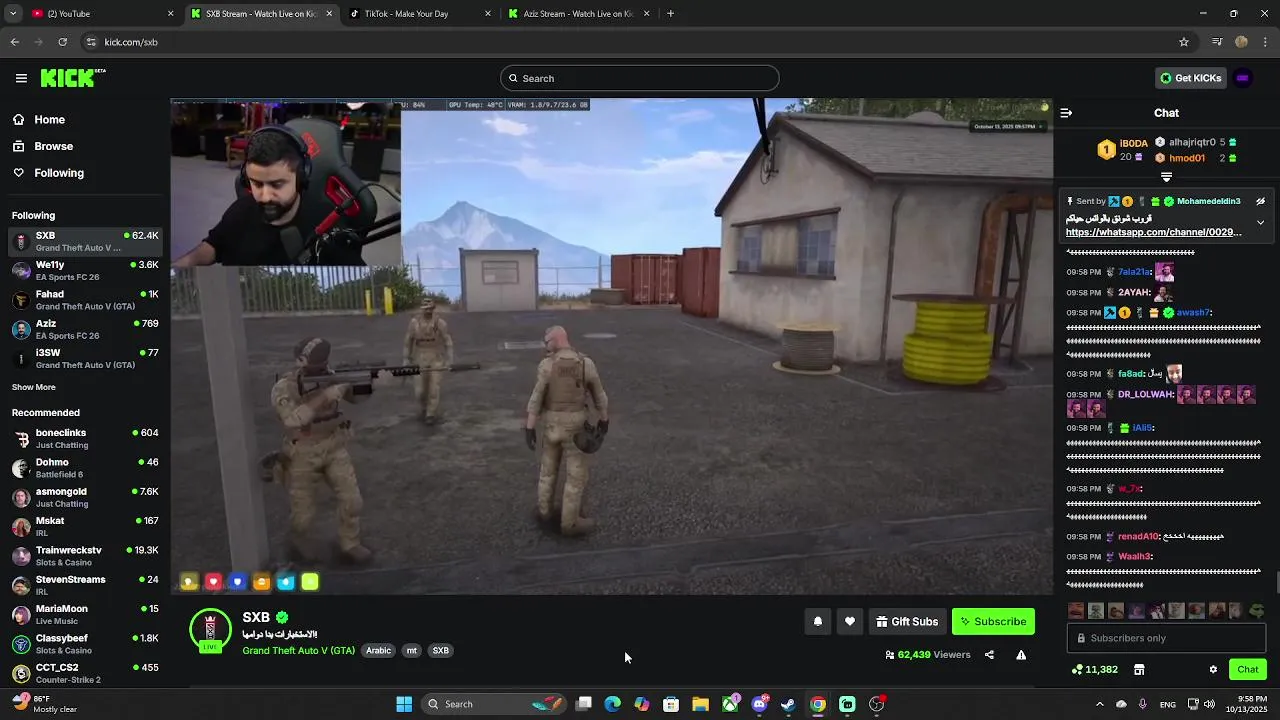Open We11y channel in sidebar
Screen dimensions: 1280x720
pyautogui.click(x=85, y=271)
